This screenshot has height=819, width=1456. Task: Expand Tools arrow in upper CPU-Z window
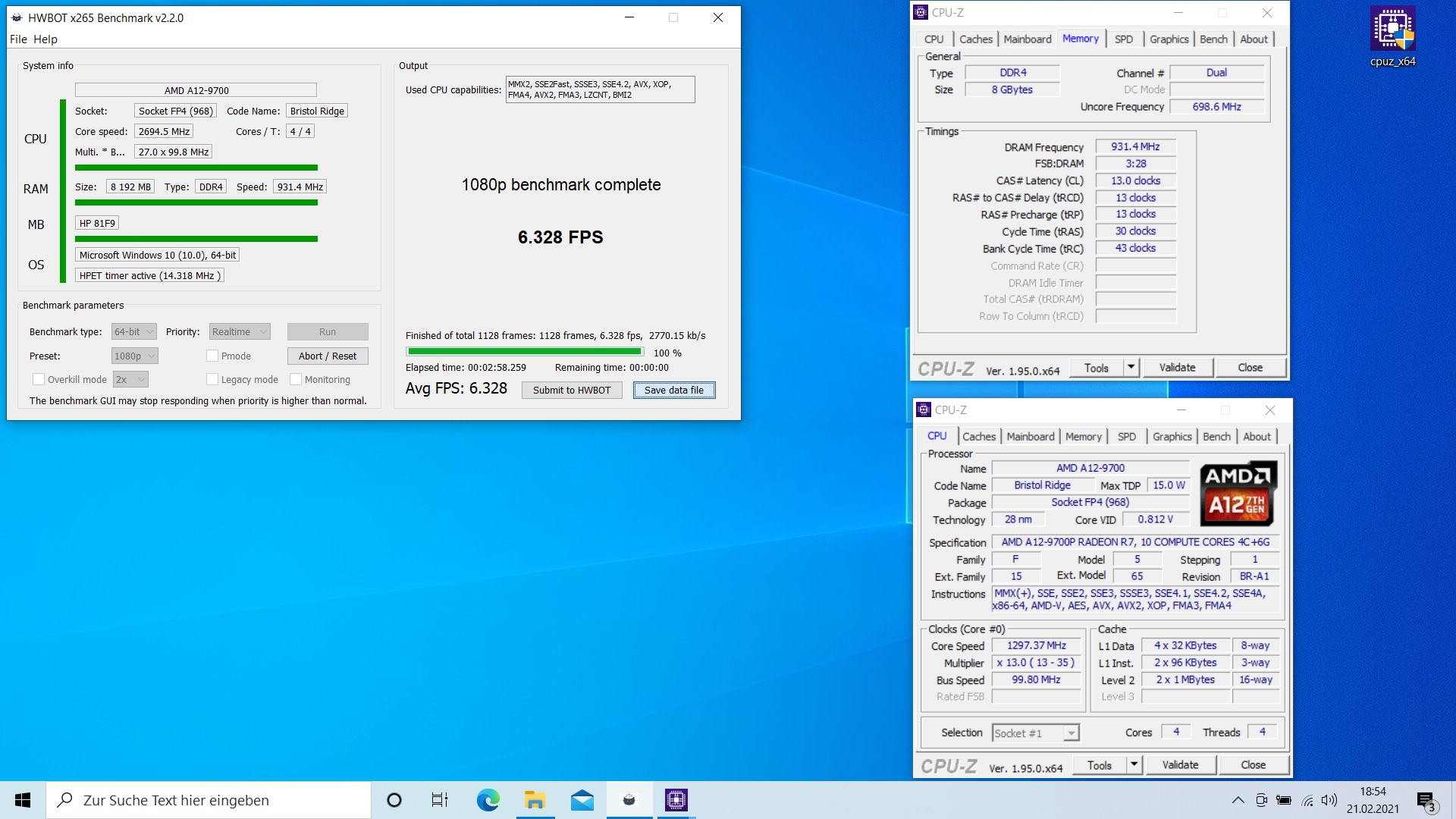pyautogui.click(x=1131, y=367)
